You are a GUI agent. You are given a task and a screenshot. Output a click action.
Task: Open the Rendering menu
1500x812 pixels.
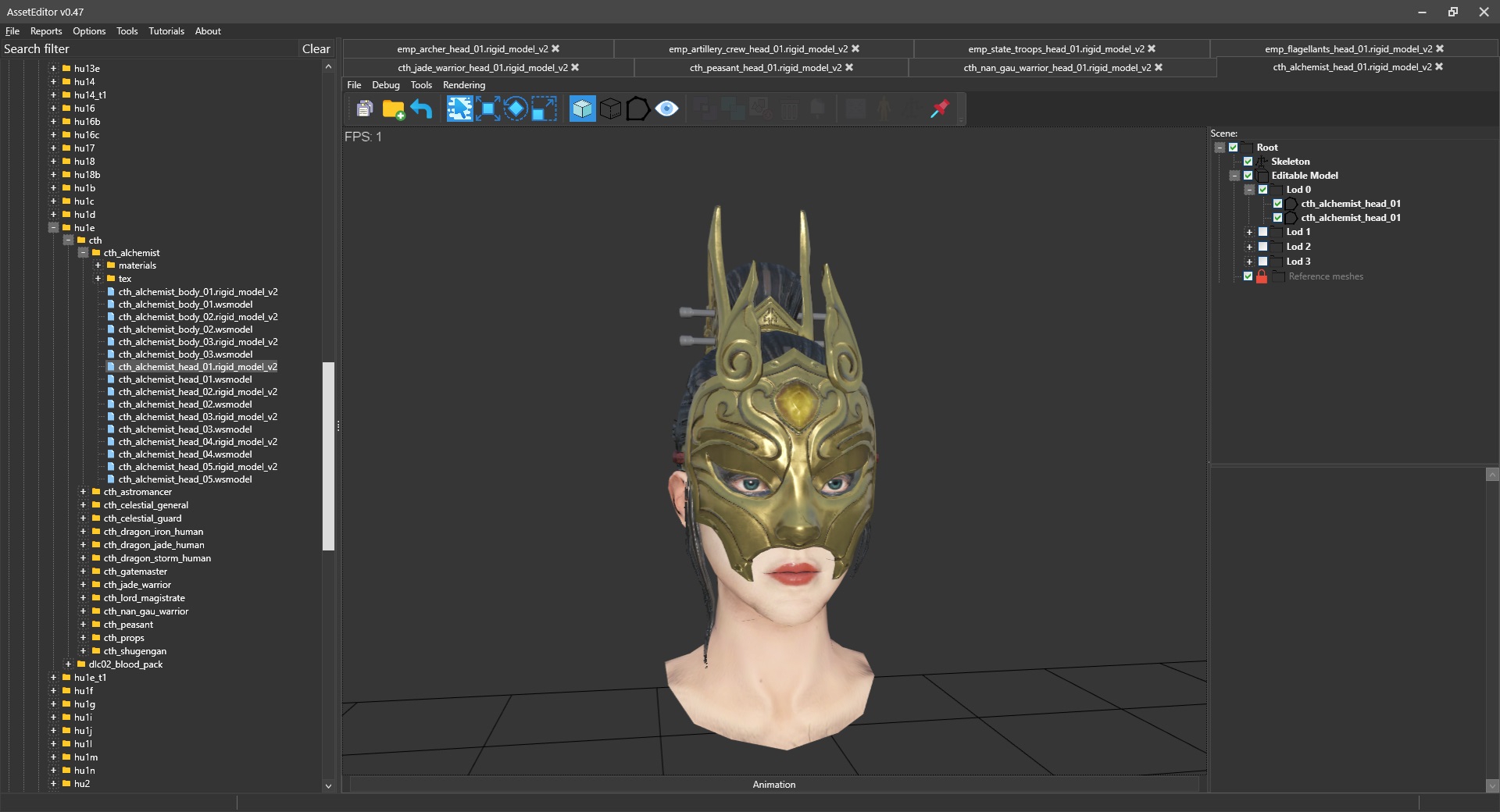tap(463, 85)
